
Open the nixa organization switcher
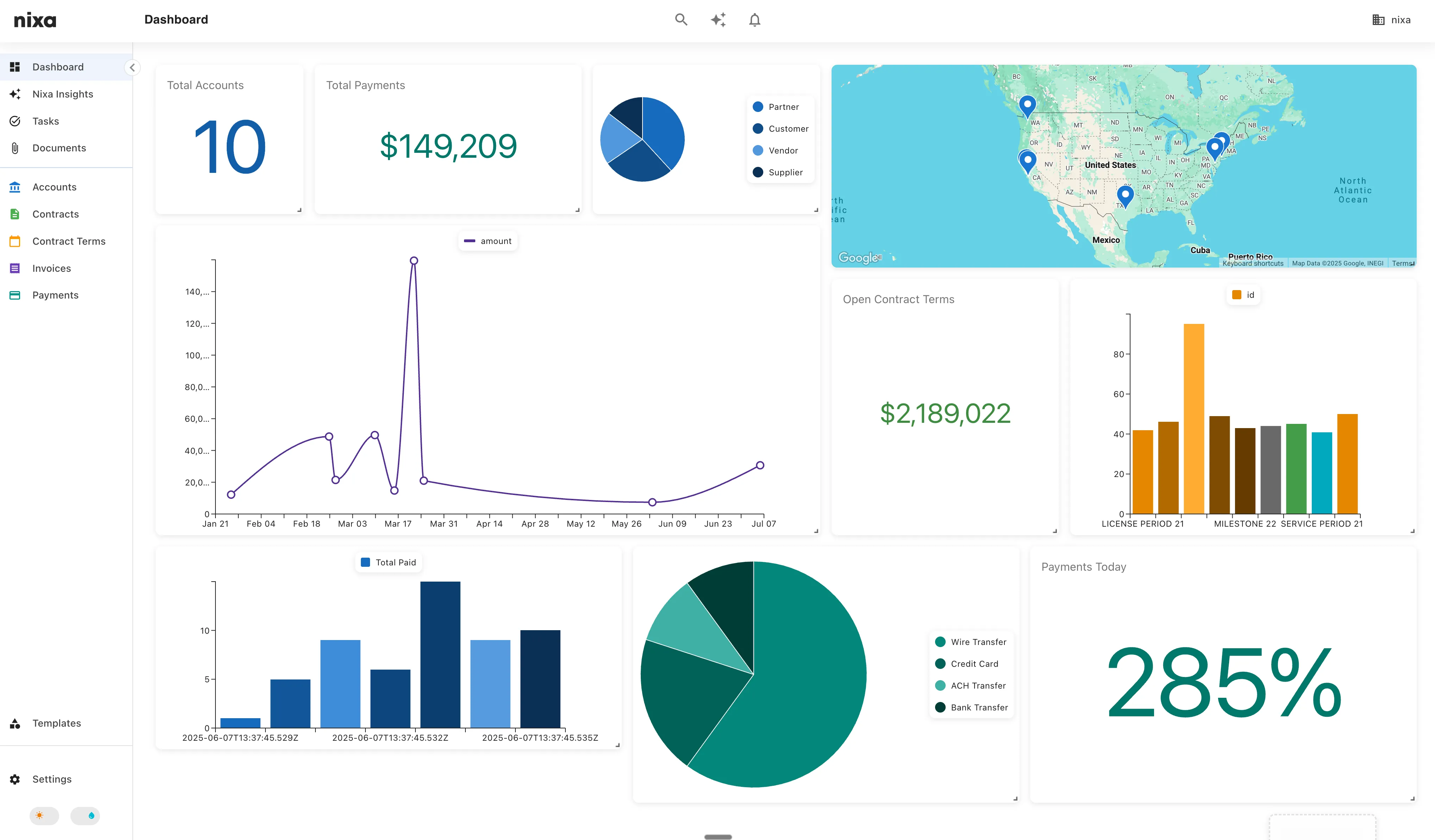[x=1392, y=19]
